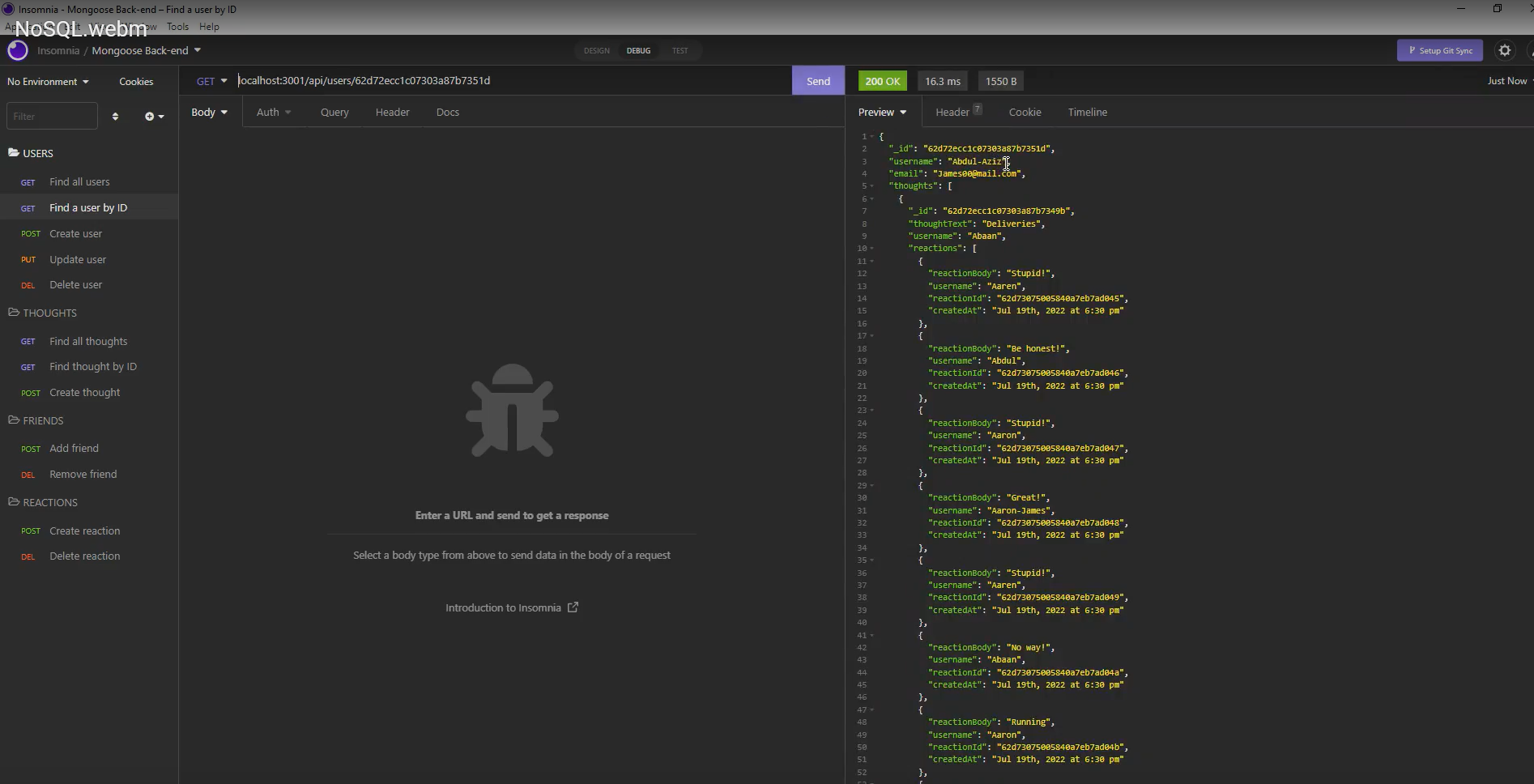This screenshot has height=784, width=1534.
Task: Open Auth type dropdown
Action: (x=273, y=113)
